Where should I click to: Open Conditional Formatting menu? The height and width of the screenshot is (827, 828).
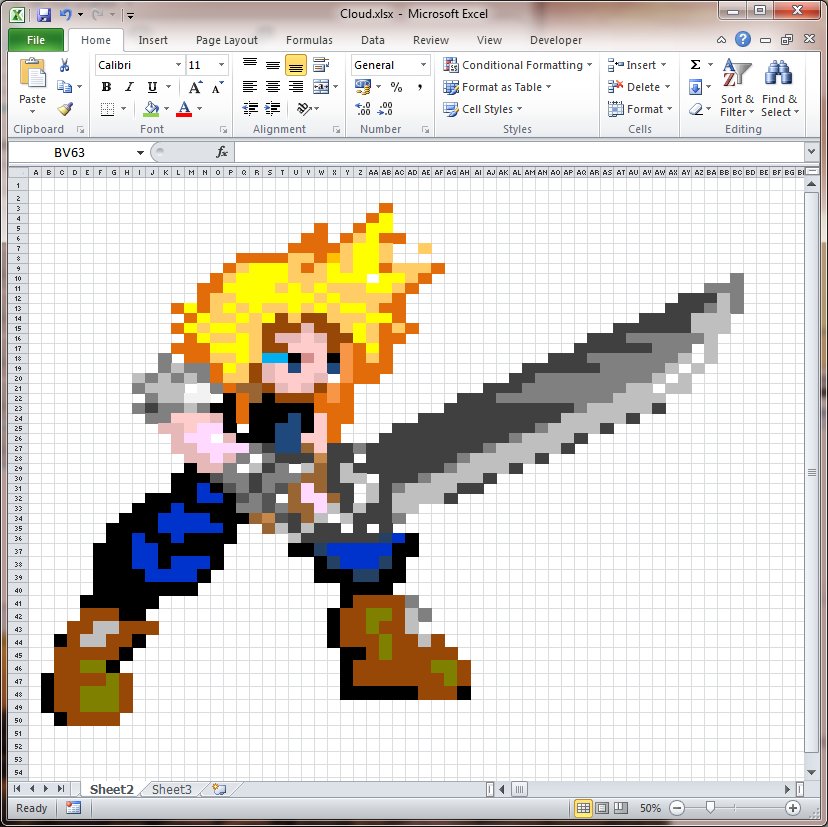pos(518,65)
